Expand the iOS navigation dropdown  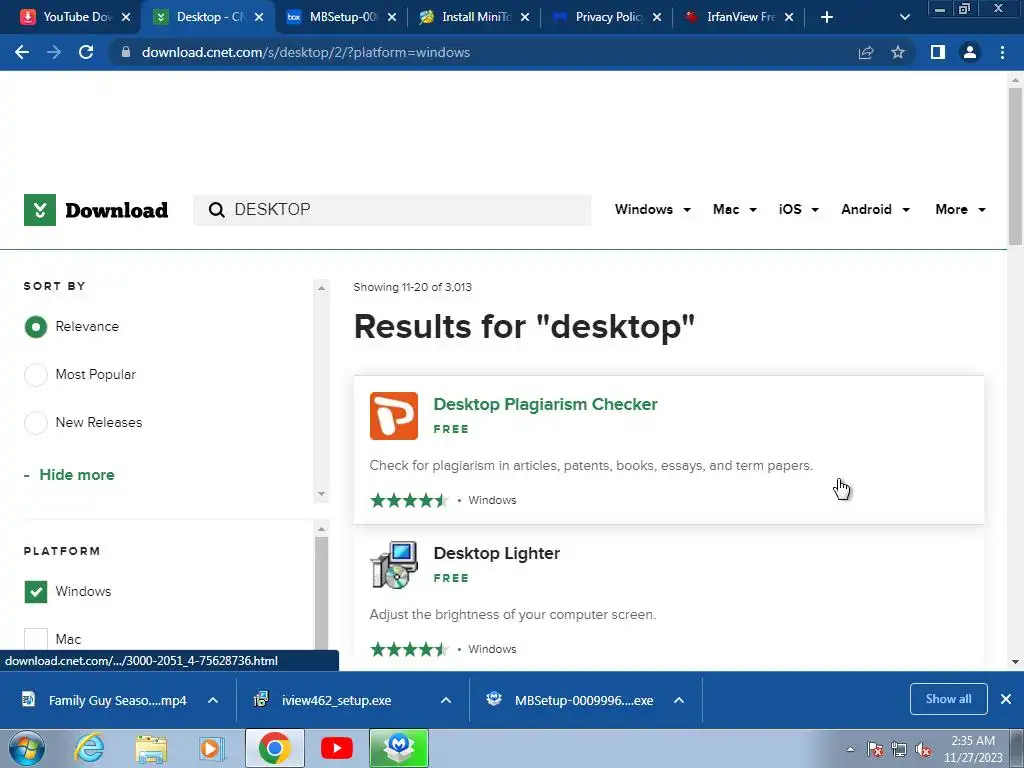[x=798, y=210]
